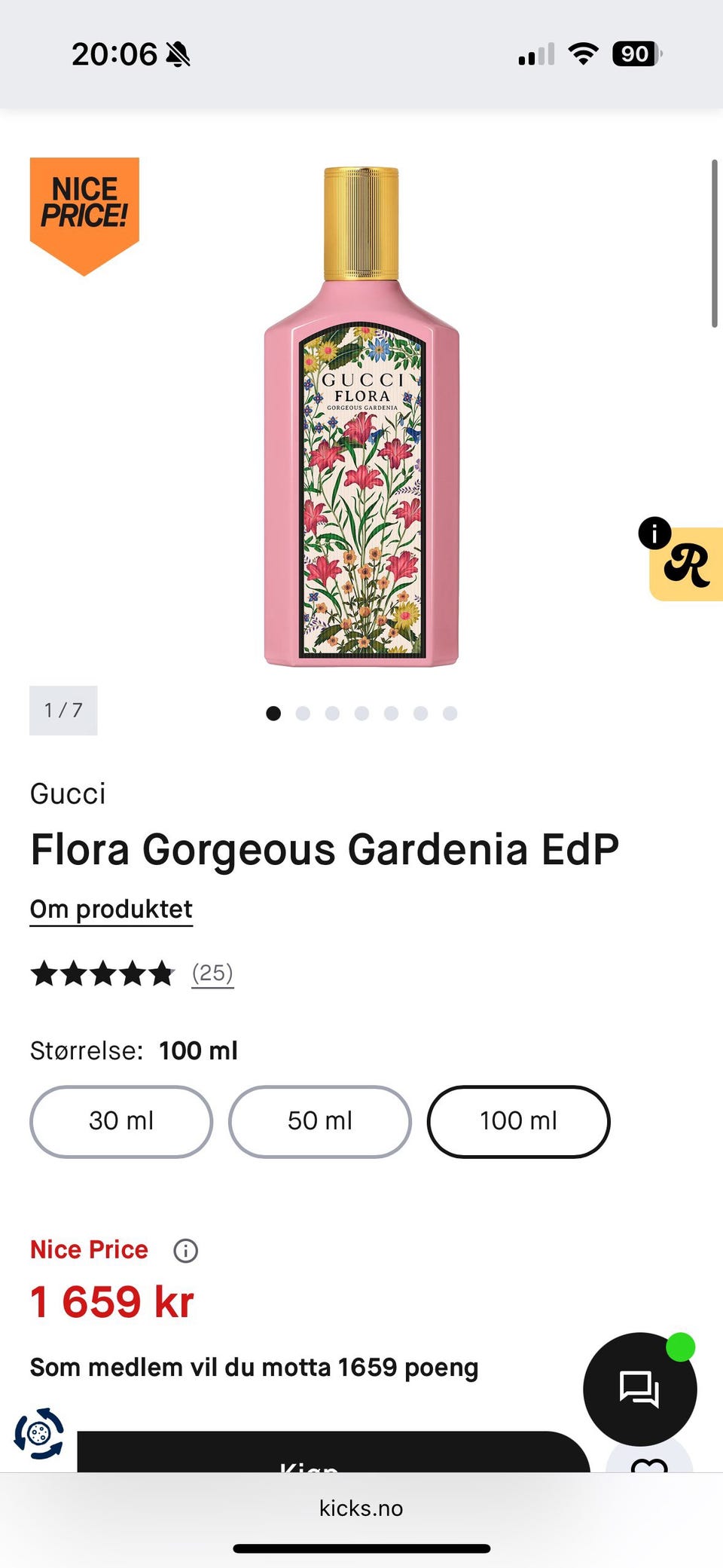Tap the black Kjøp buy button
This screenshot has width=723, height=1568.
pos(334,1452)
